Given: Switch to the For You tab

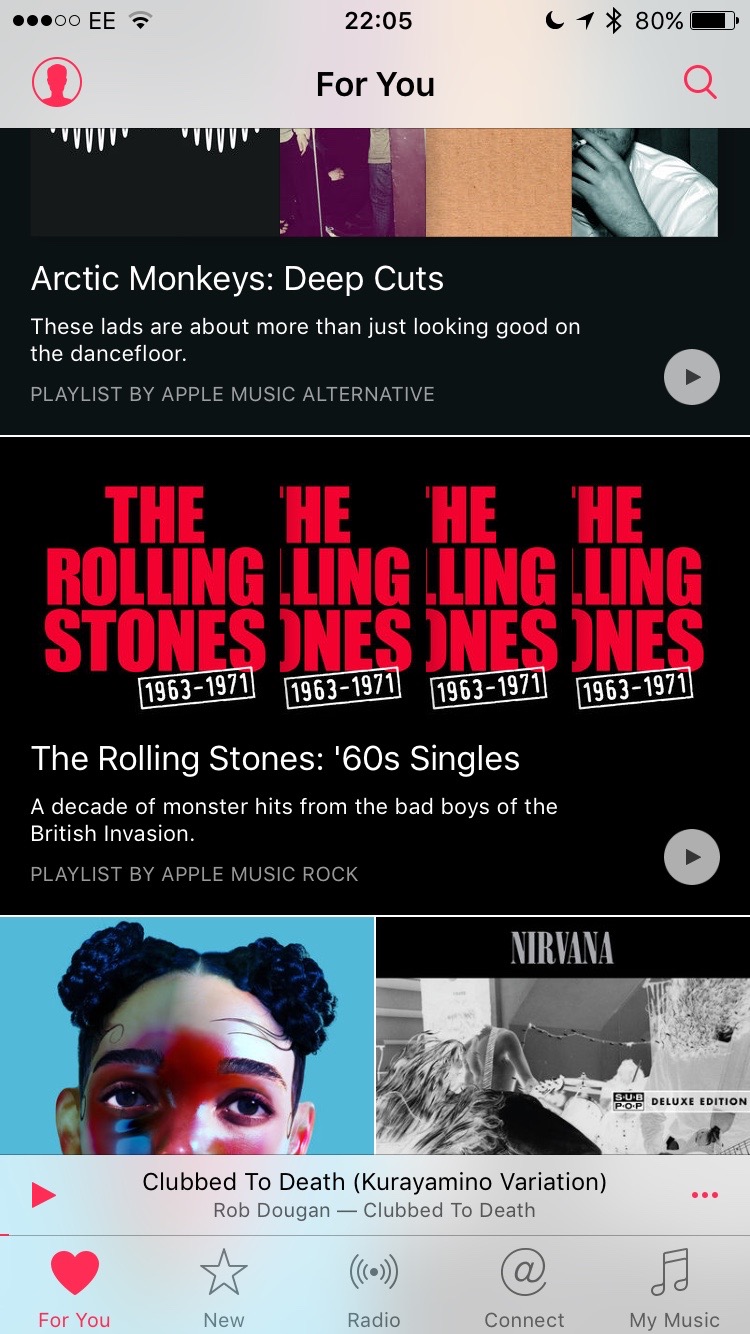Looking at the screenshot, I should click(75, 1289).
